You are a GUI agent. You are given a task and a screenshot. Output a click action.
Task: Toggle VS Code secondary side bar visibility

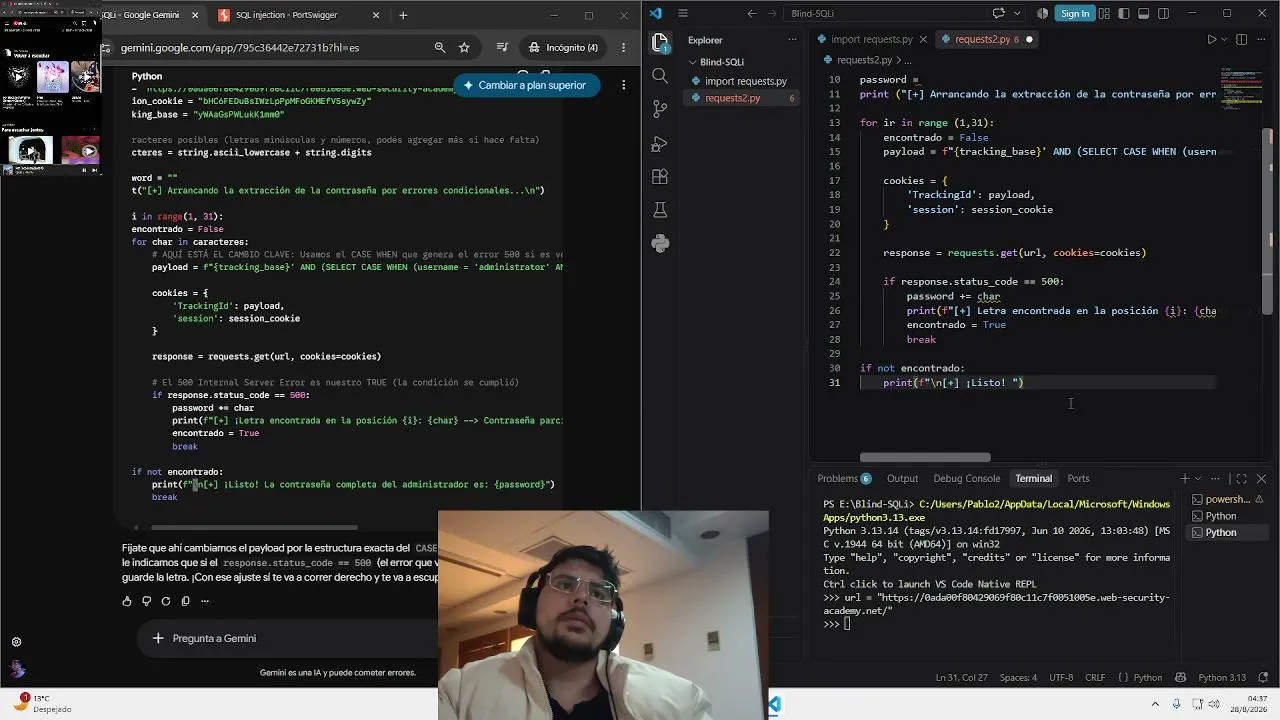(1164, 13)
